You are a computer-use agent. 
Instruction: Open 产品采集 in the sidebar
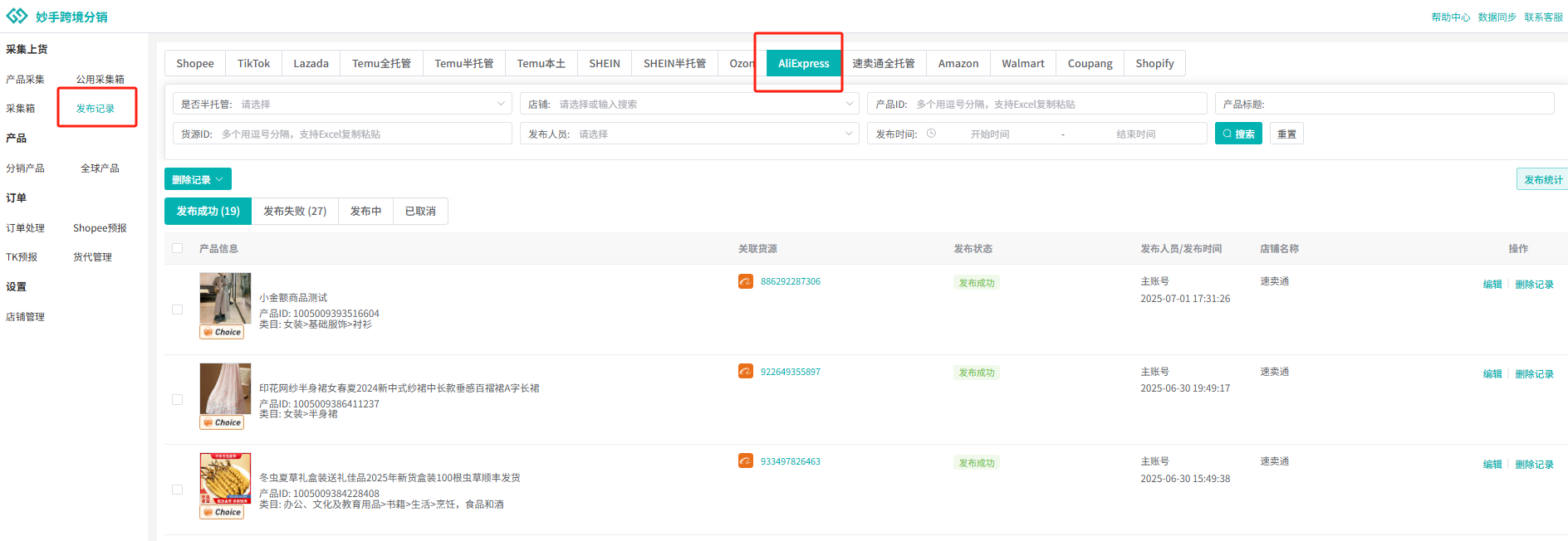pos(25,79)
